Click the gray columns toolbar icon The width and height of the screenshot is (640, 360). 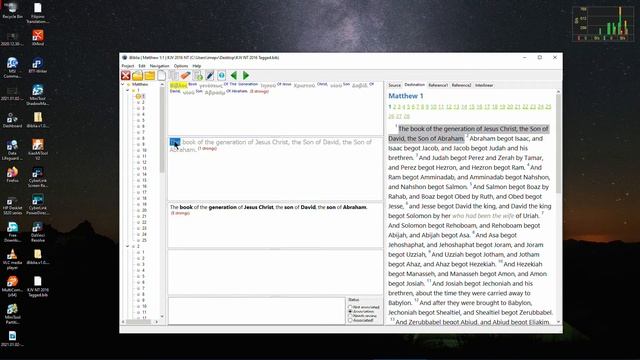173,76
